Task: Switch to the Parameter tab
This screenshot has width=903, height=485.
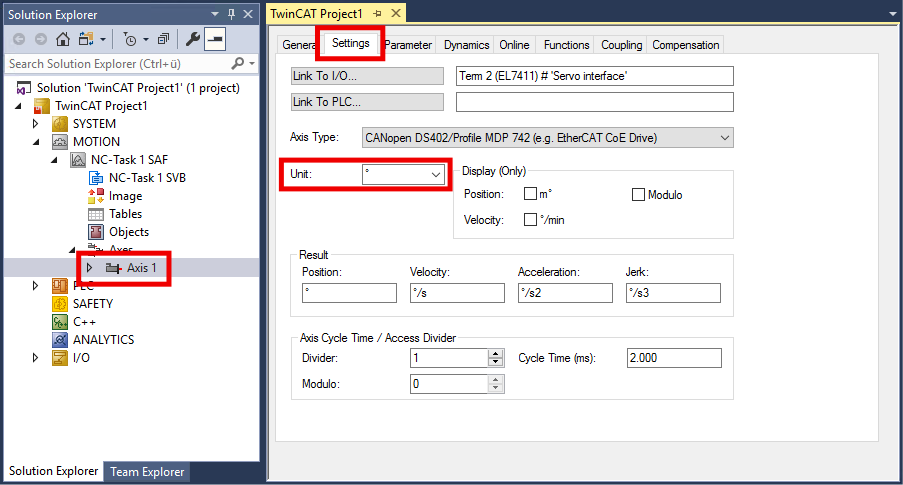Action: [x=408, y=45]
